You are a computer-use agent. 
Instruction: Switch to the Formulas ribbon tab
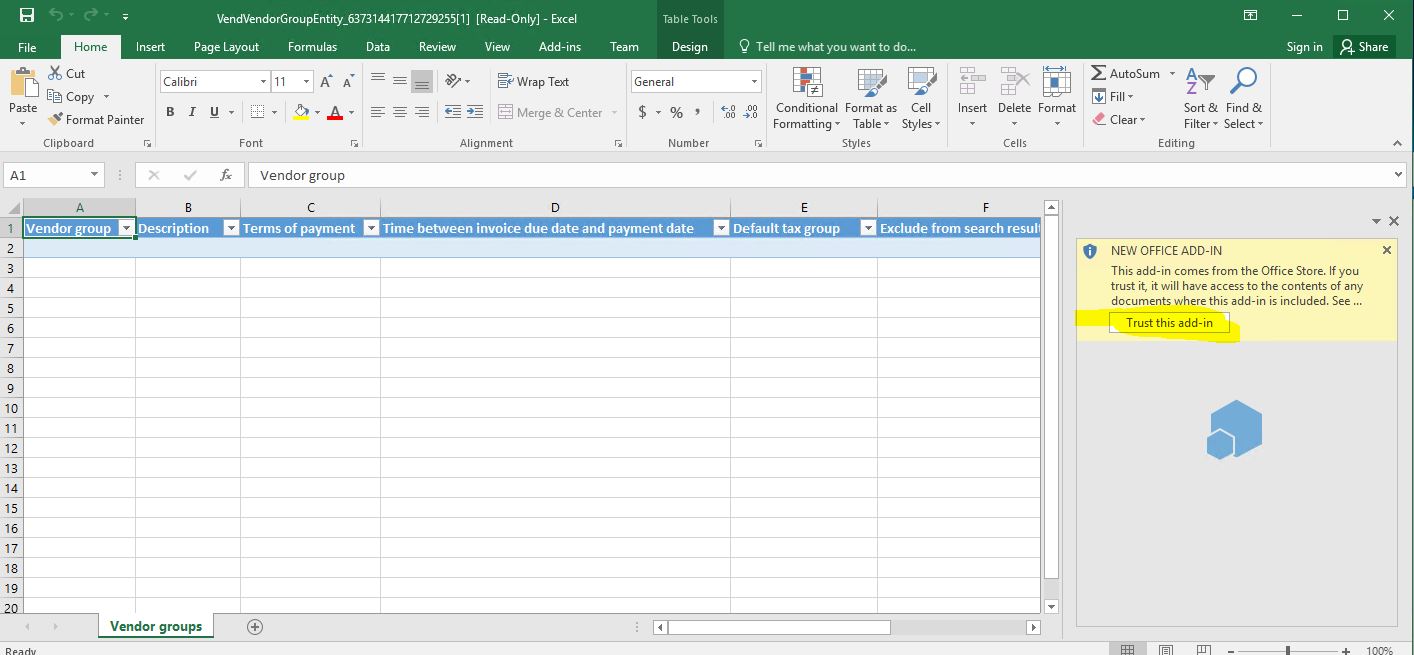[312, 47]
